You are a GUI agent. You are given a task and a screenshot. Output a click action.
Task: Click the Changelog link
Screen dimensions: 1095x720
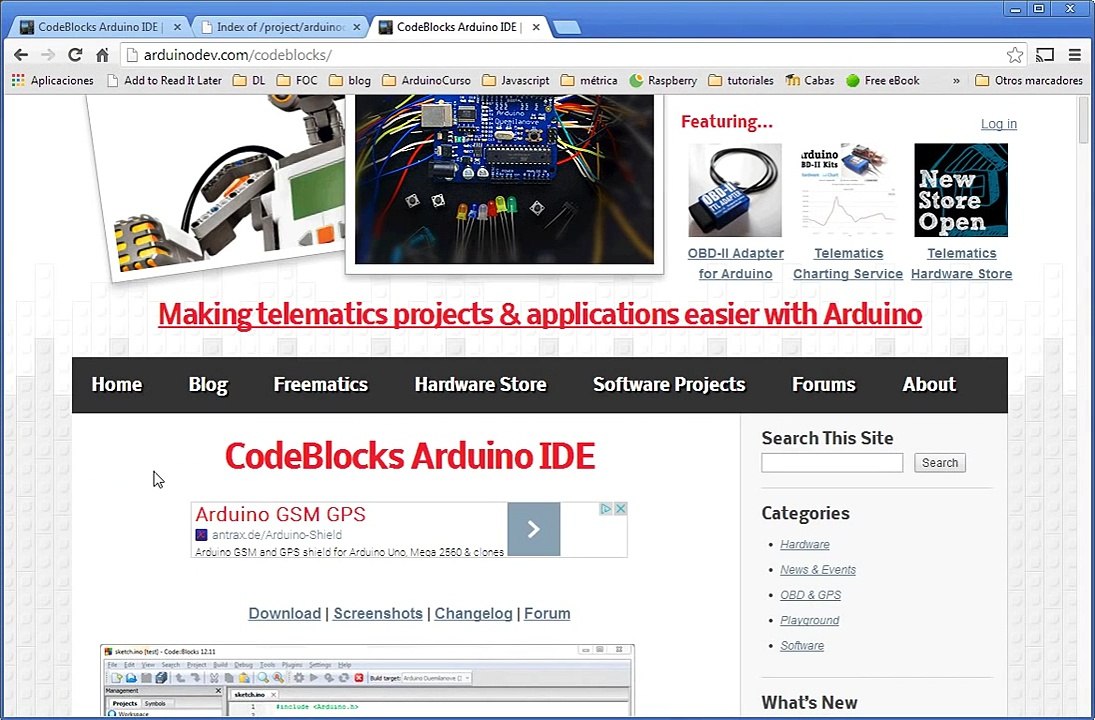click(473, 613)
